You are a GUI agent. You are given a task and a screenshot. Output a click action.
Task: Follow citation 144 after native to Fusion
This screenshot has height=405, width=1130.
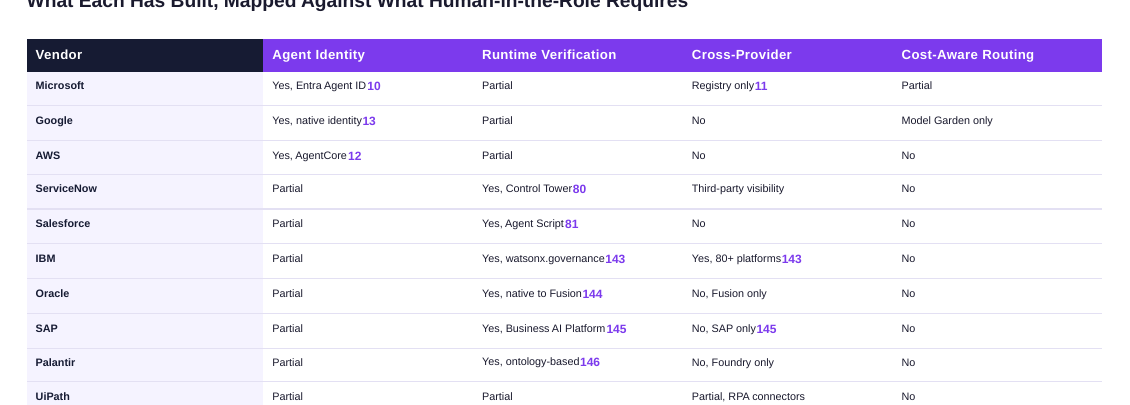[x=592, y=294]
